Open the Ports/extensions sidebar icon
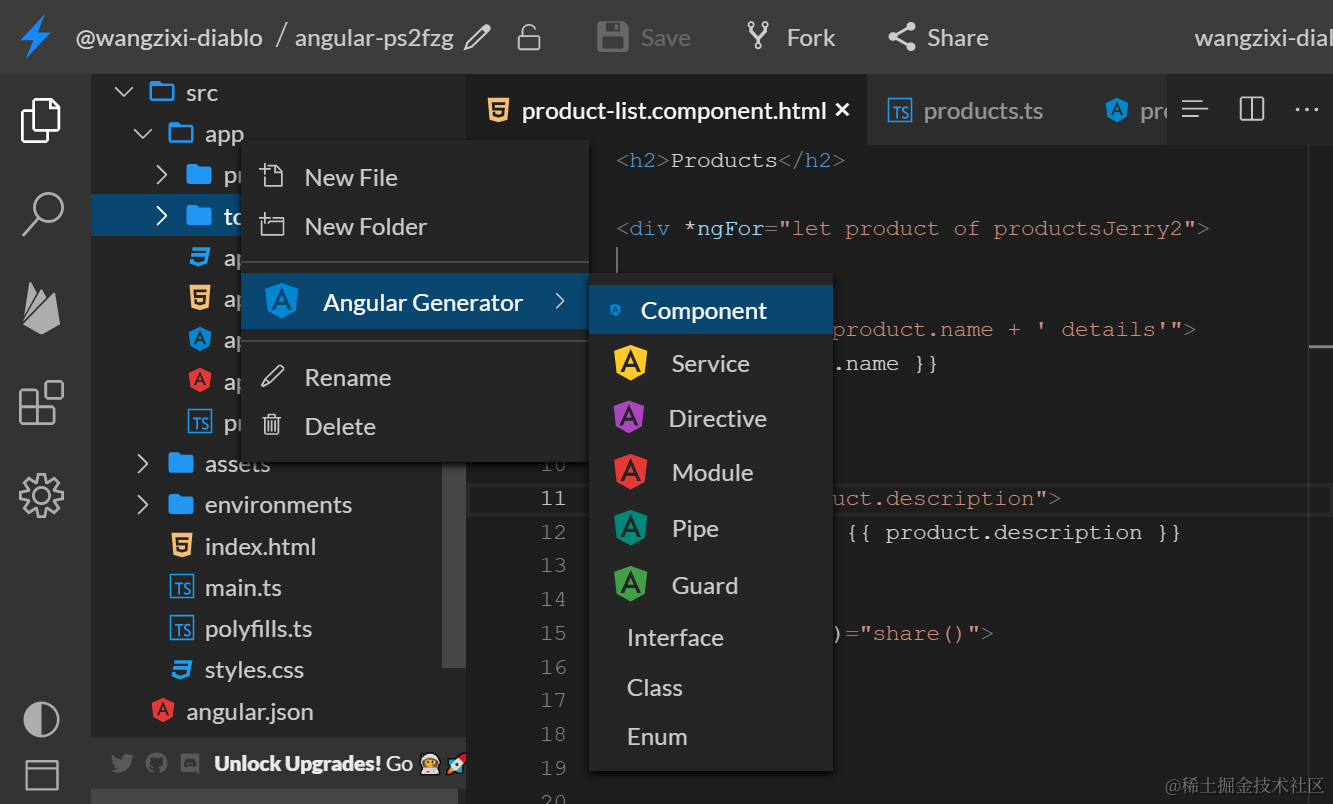This screenshot has width=1333, height=804. (x=42, y=402)
